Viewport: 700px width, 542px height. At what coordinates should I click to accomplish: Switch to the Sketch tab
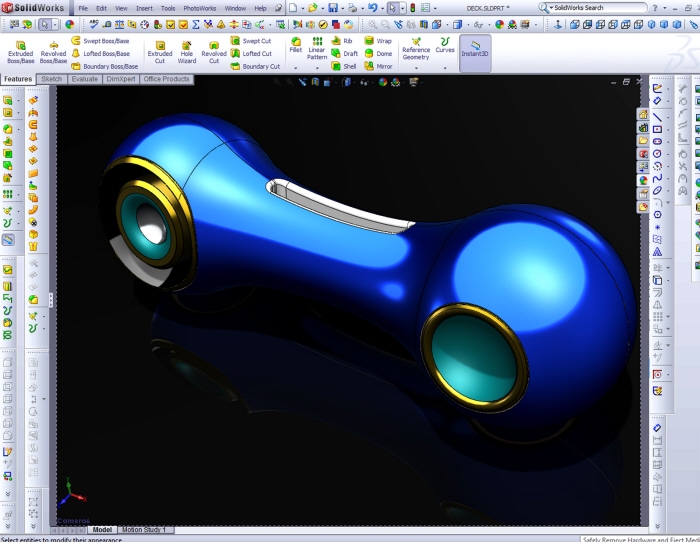tap(51, 79)
